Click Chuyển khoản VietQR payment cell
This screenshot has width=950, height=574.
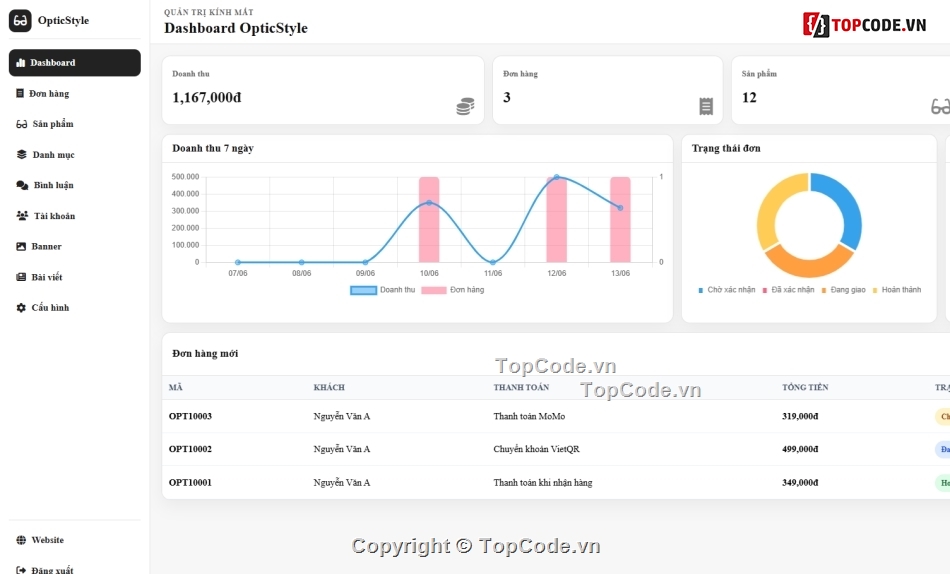coord(536,449)
